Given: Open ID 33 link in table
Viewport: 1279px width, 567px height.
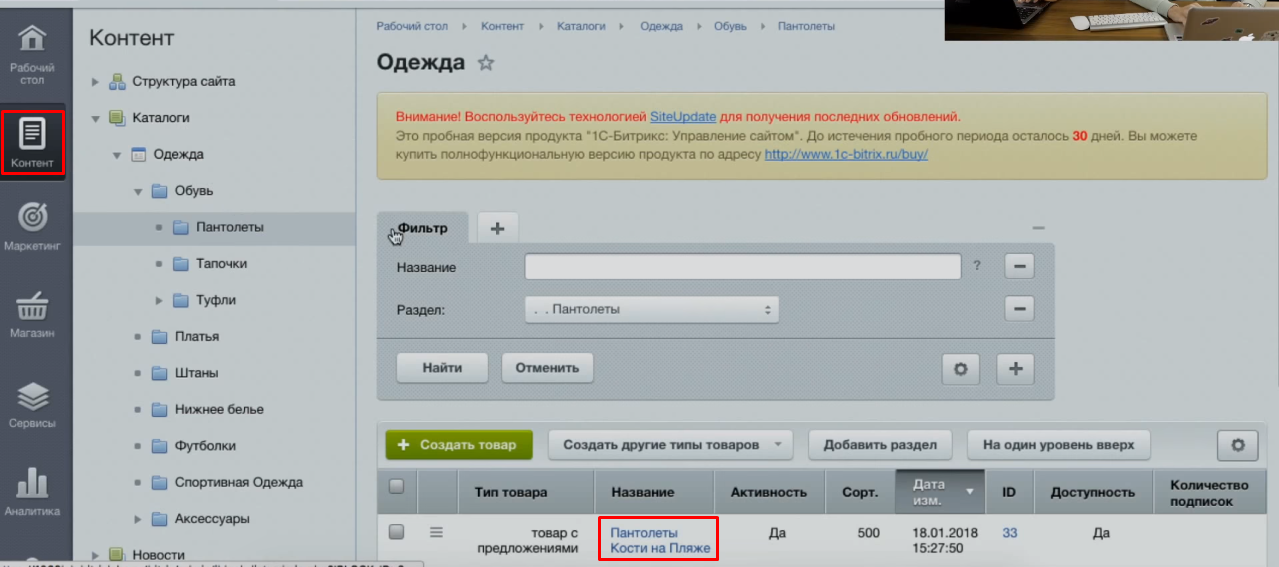Looking at the screenshot, I should click(1010, 533).
